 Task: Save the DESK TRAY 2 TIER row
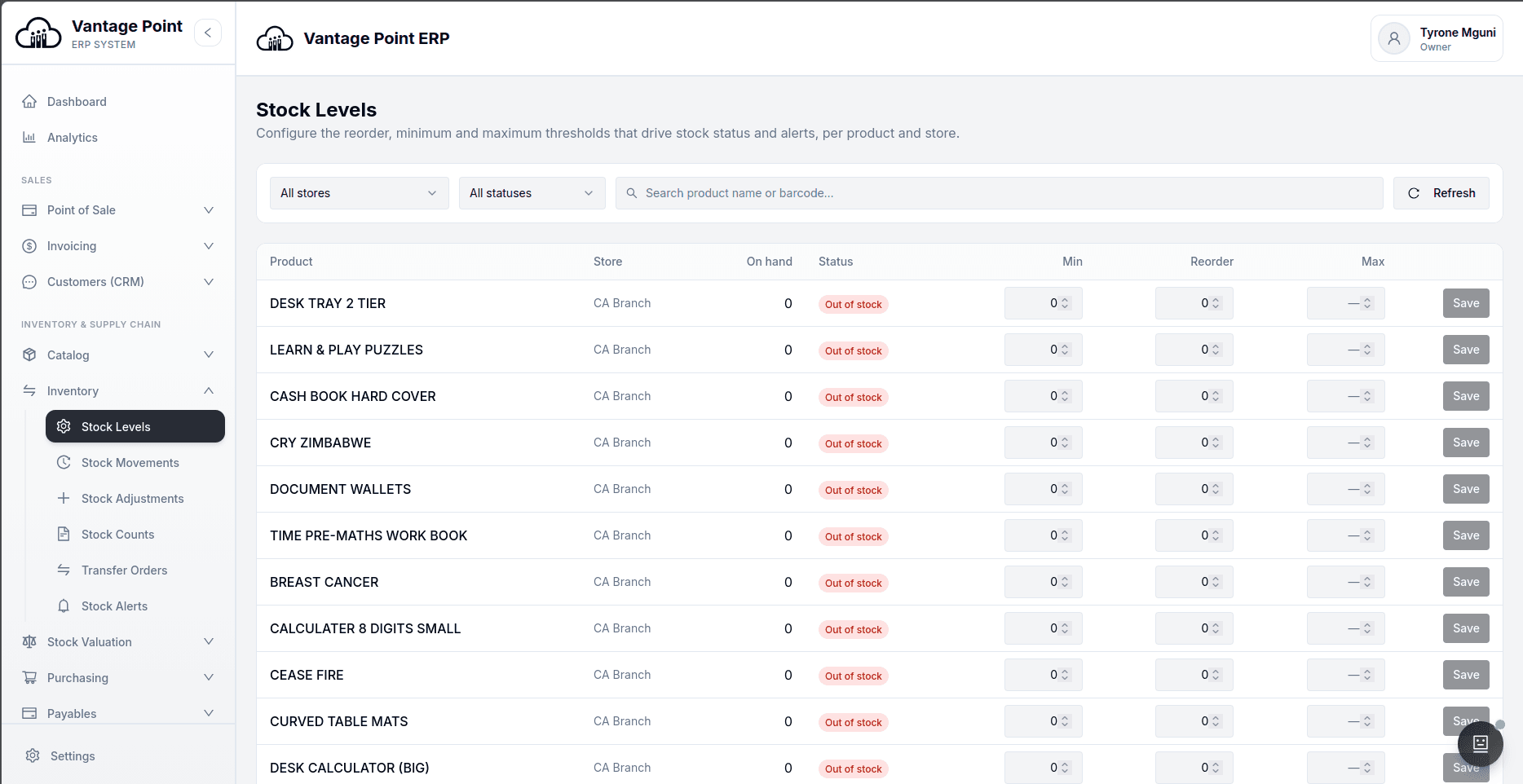click(1466, 303)
